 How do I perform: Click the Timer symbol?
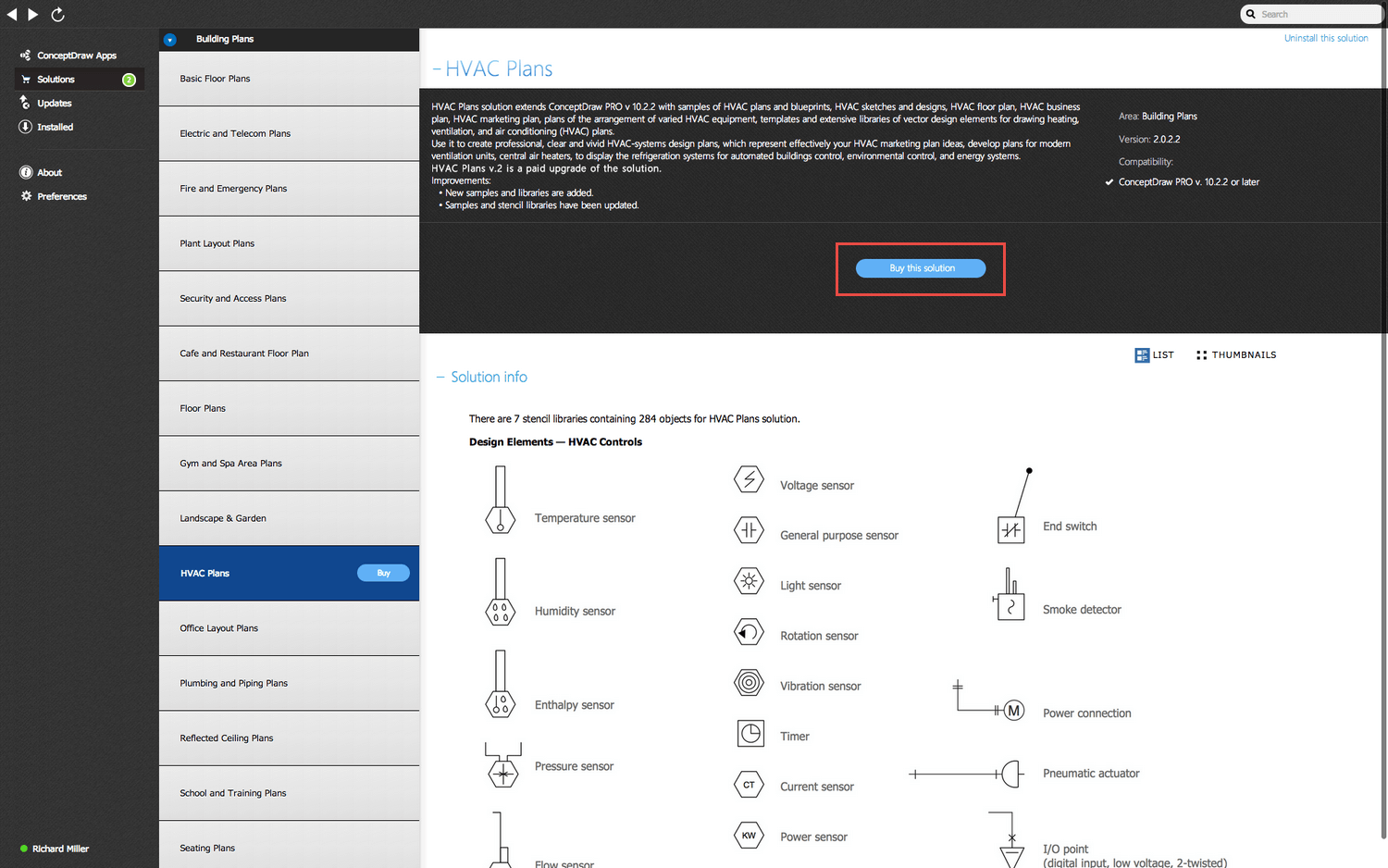point(750,734)
